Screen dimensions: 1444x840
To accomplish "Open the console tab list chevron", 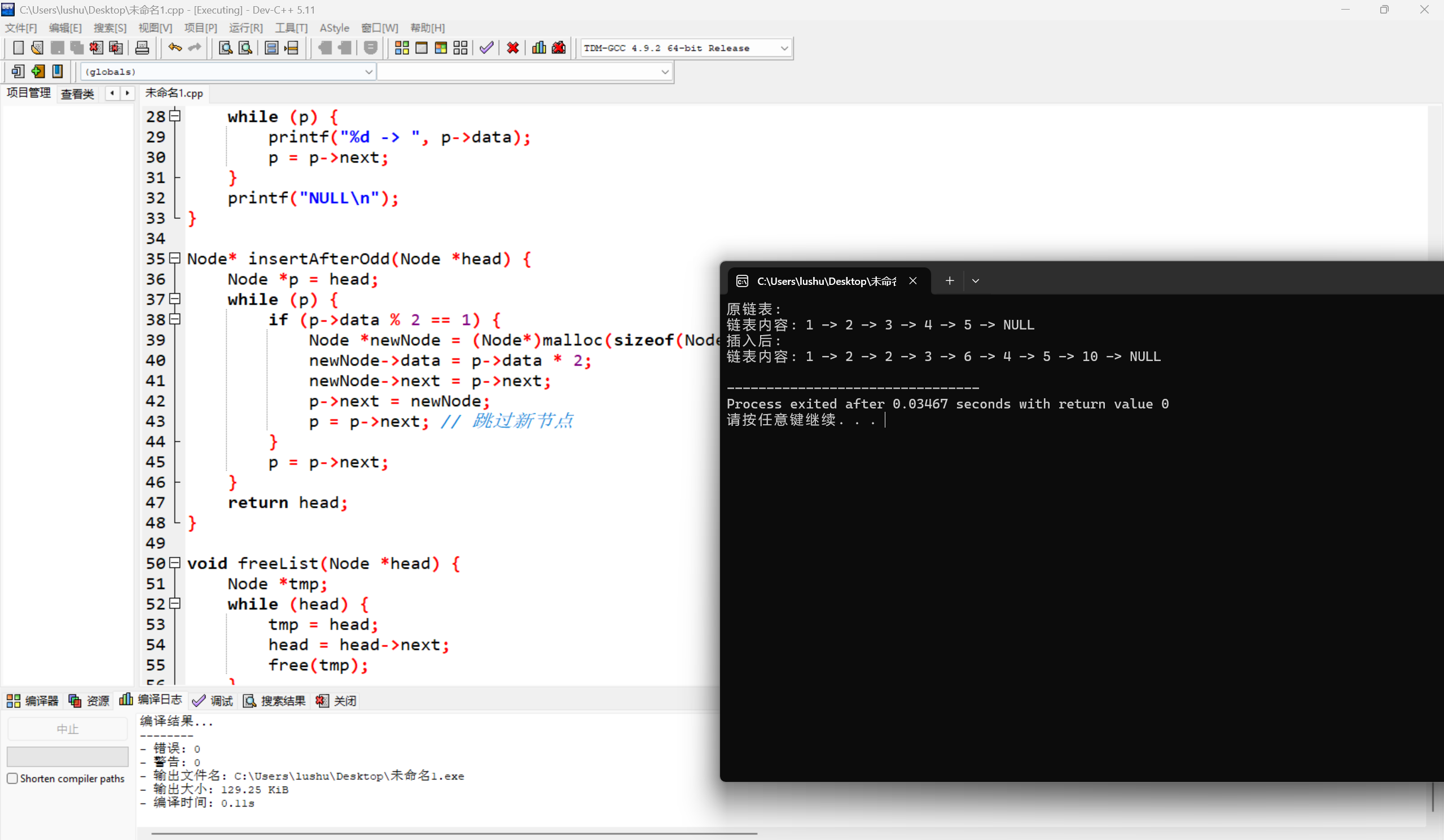I will 975,281.
